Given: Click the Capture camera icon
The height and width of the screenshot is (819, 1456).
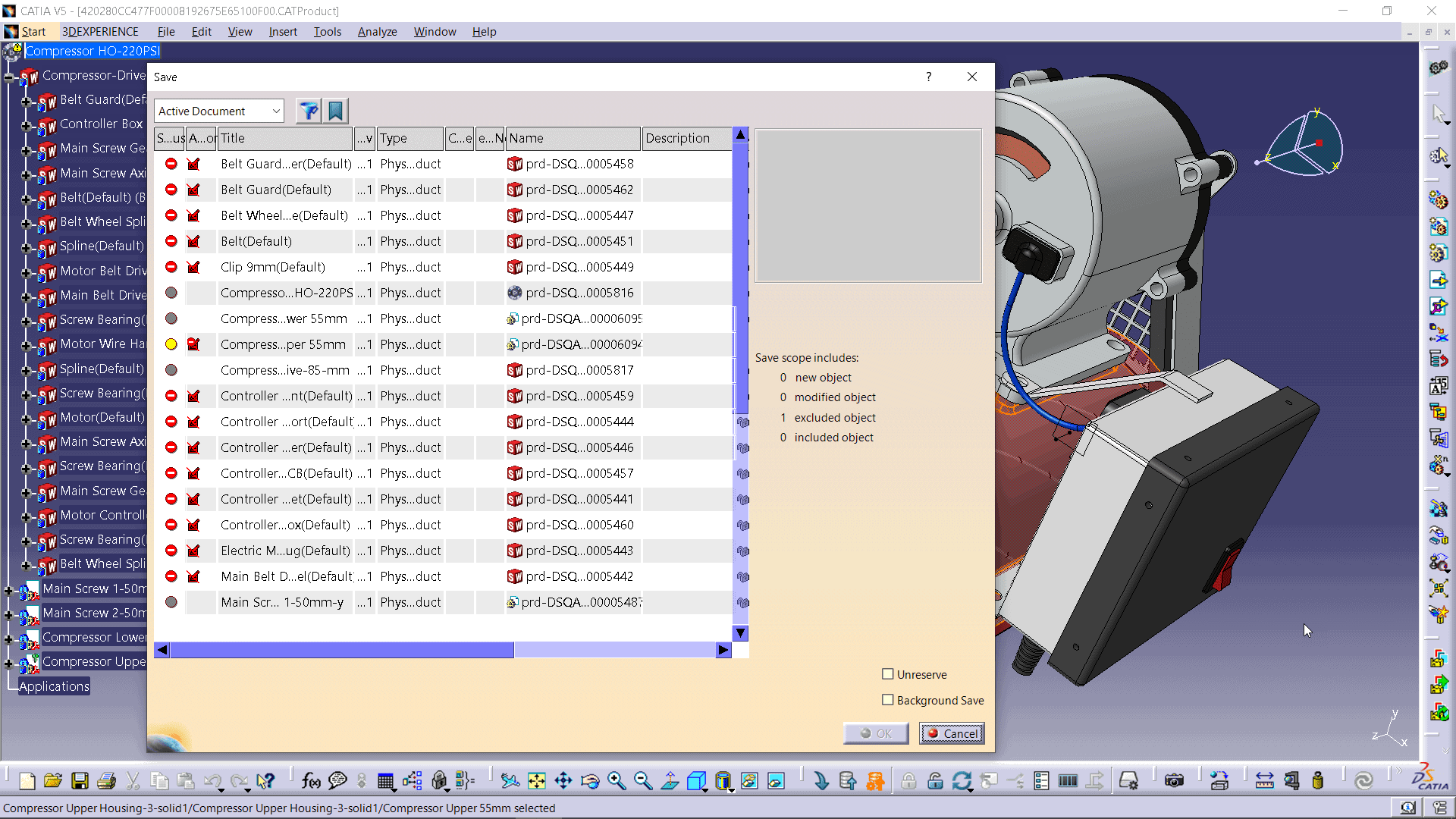Looking at the screenshot, I should [x=1174, y=780].
